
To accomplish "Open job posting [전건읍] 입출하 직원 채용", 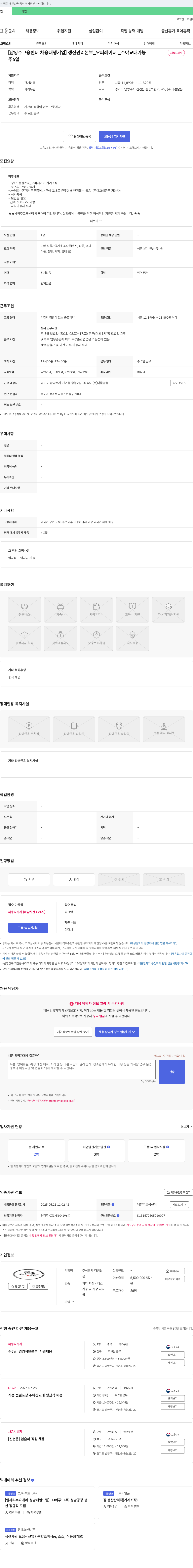I will 26,1439.
